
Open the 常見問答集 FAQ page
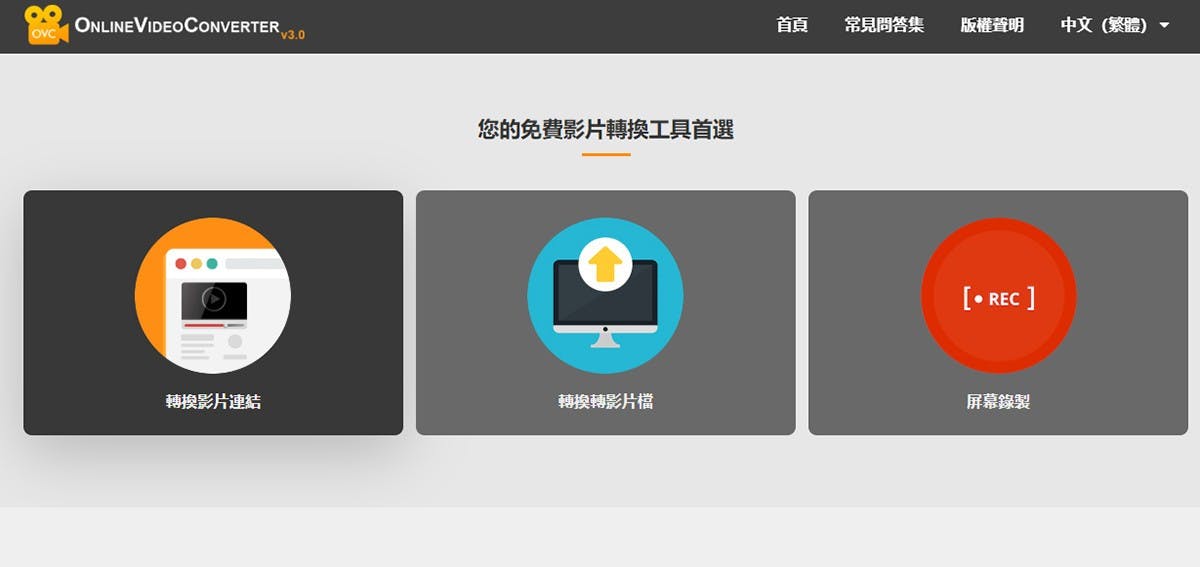click(884, 25)
